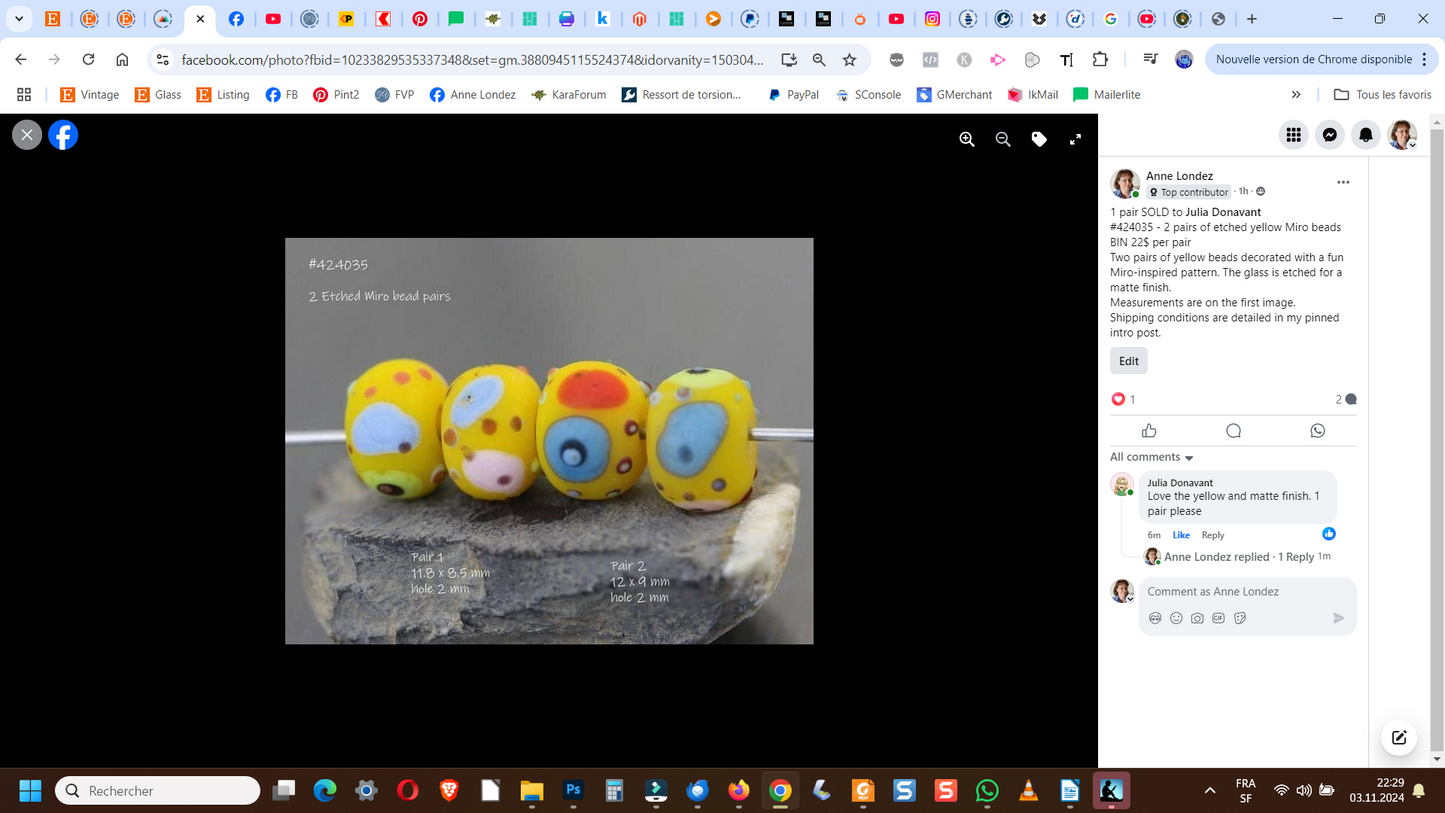Show hidden system tray icons
This screenshot has height=813, width=1445.
coord(1210,791)
